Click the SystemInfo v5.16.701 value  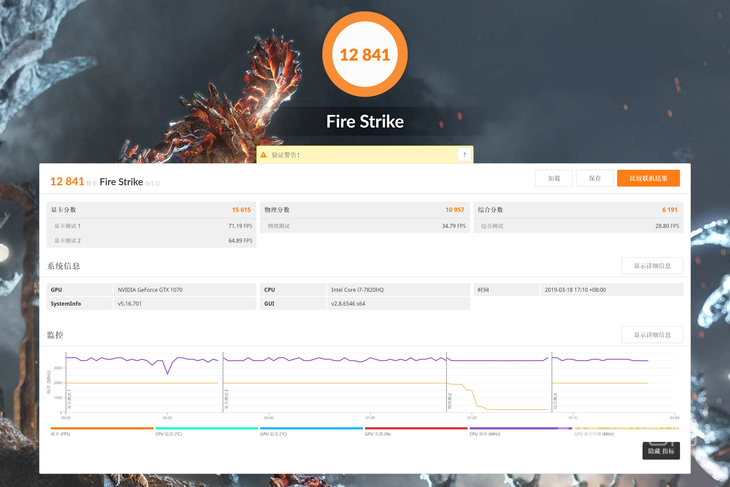point(129,304)
